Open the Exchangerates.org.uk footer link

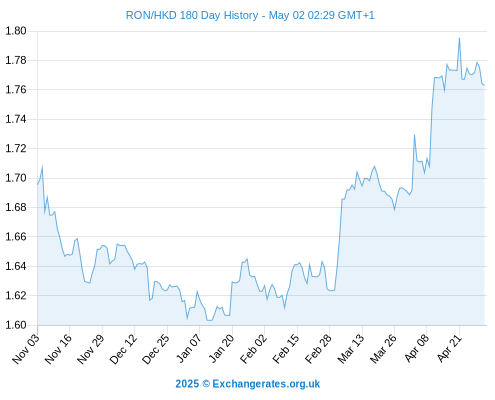coord(266,384)
